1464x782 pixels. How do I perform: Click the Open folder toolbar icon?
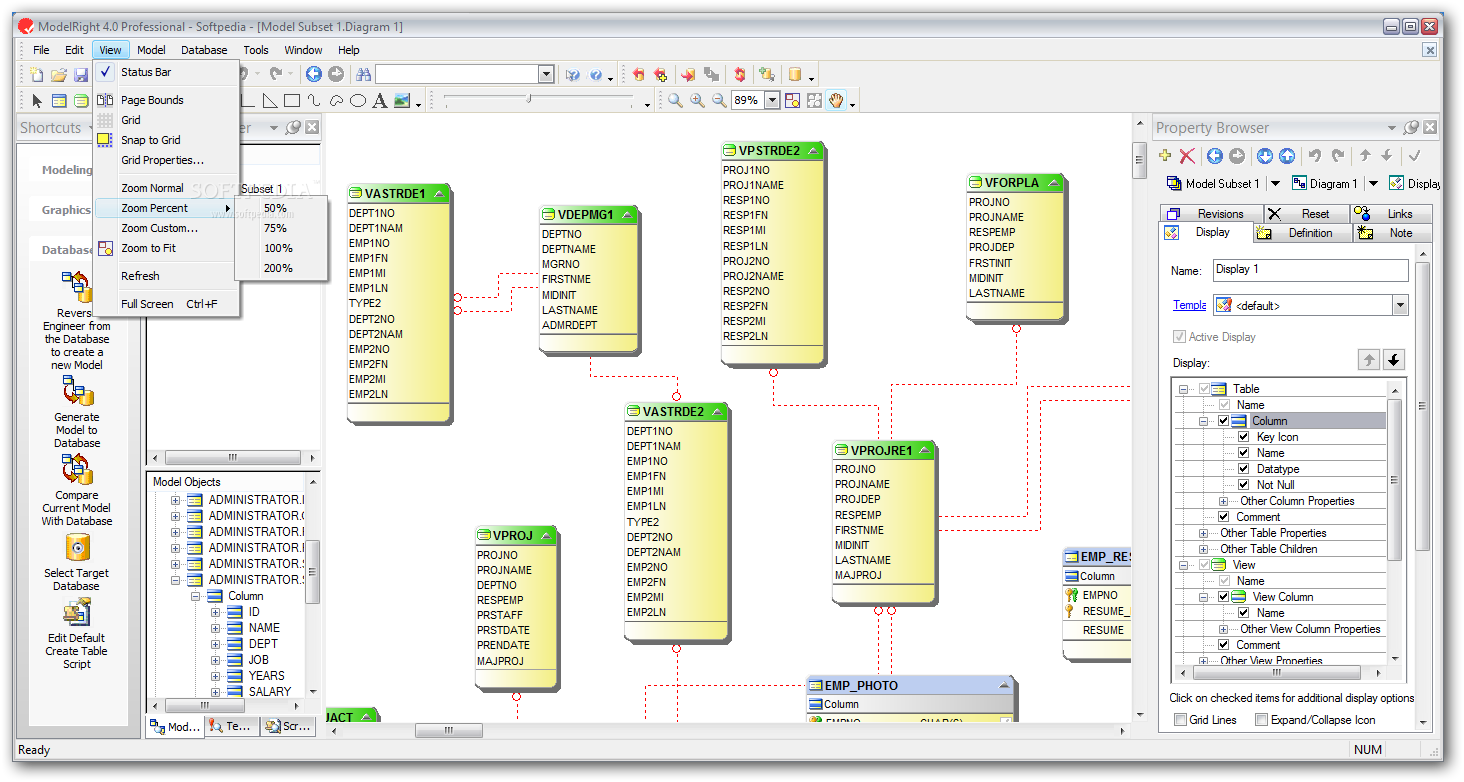coord(59,75)
